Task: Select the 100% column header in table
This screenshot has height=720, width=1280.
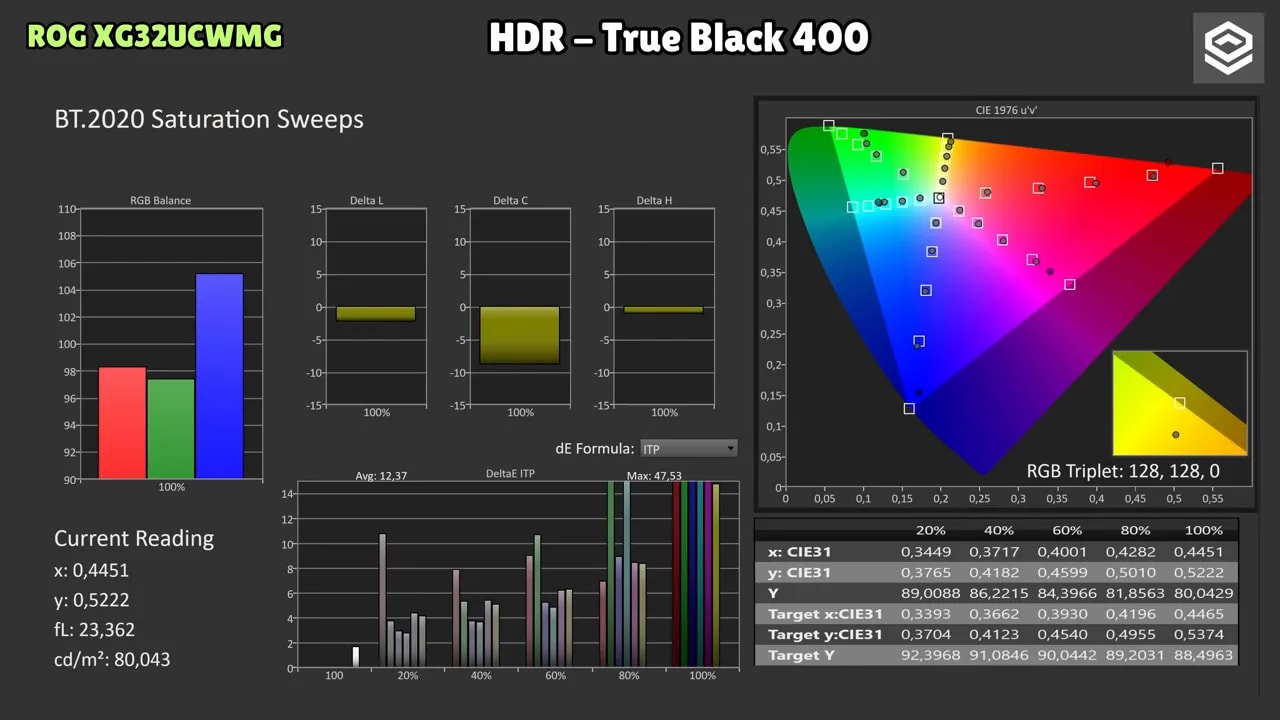Action: coord(1204,530)
